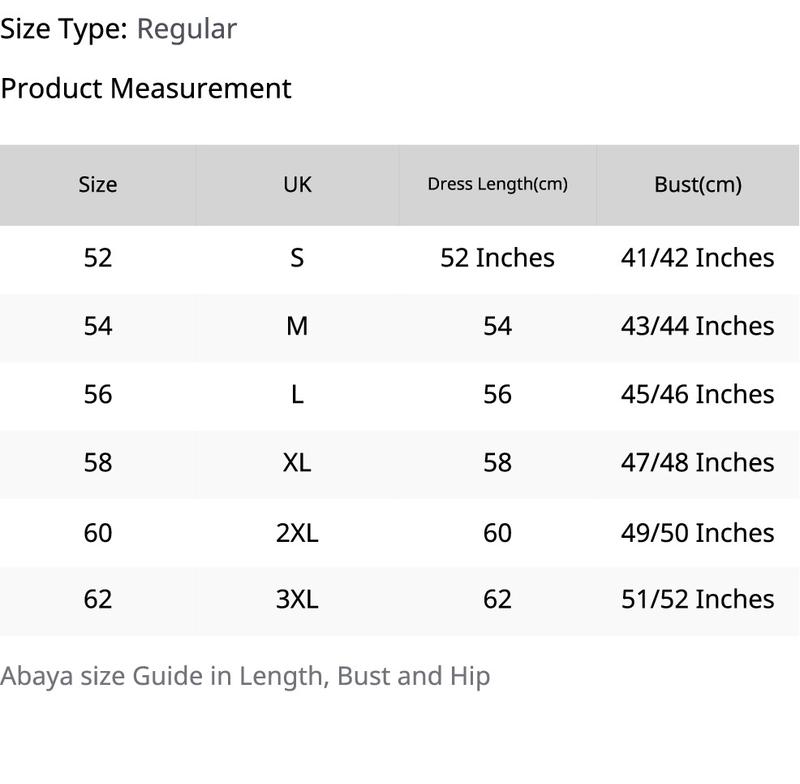Select the 45/46 Inches bust cell
This screenshot has width=800, height=784.
point(697,394)
